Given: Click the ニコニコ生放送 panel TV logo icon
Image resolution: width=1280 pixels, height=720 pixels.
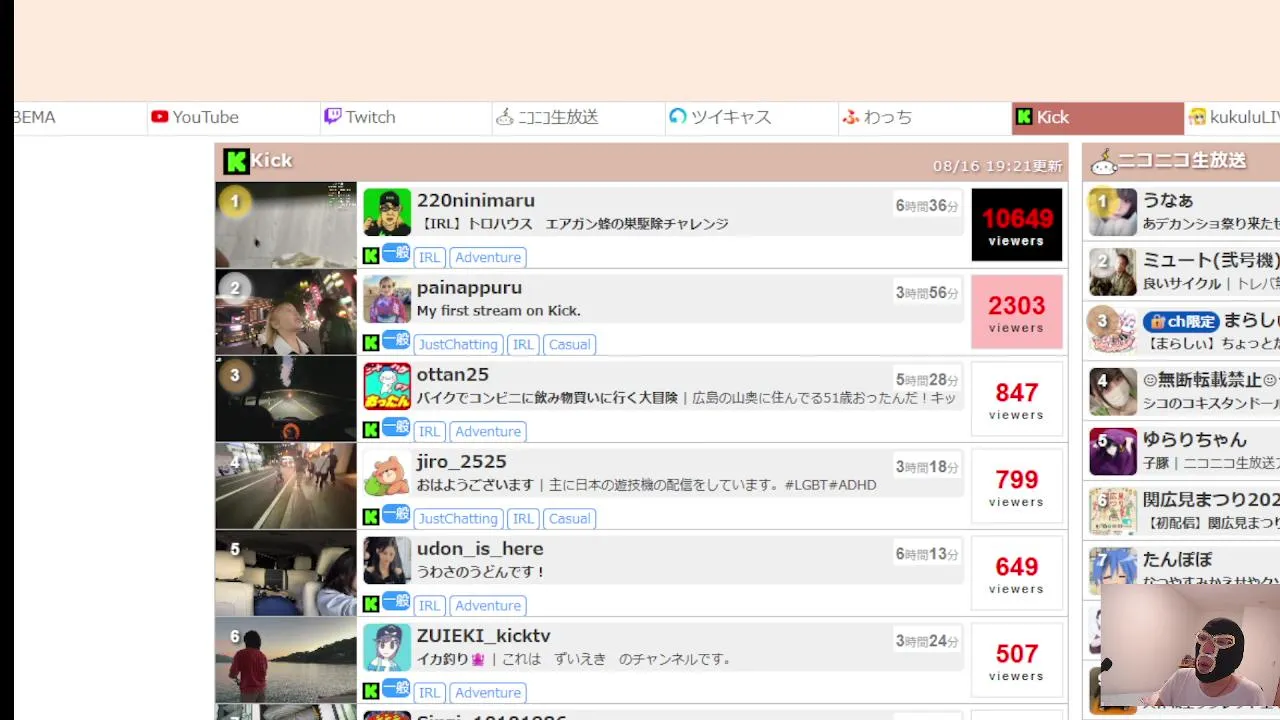Looking at the screenshot, I should point(1104,161).
